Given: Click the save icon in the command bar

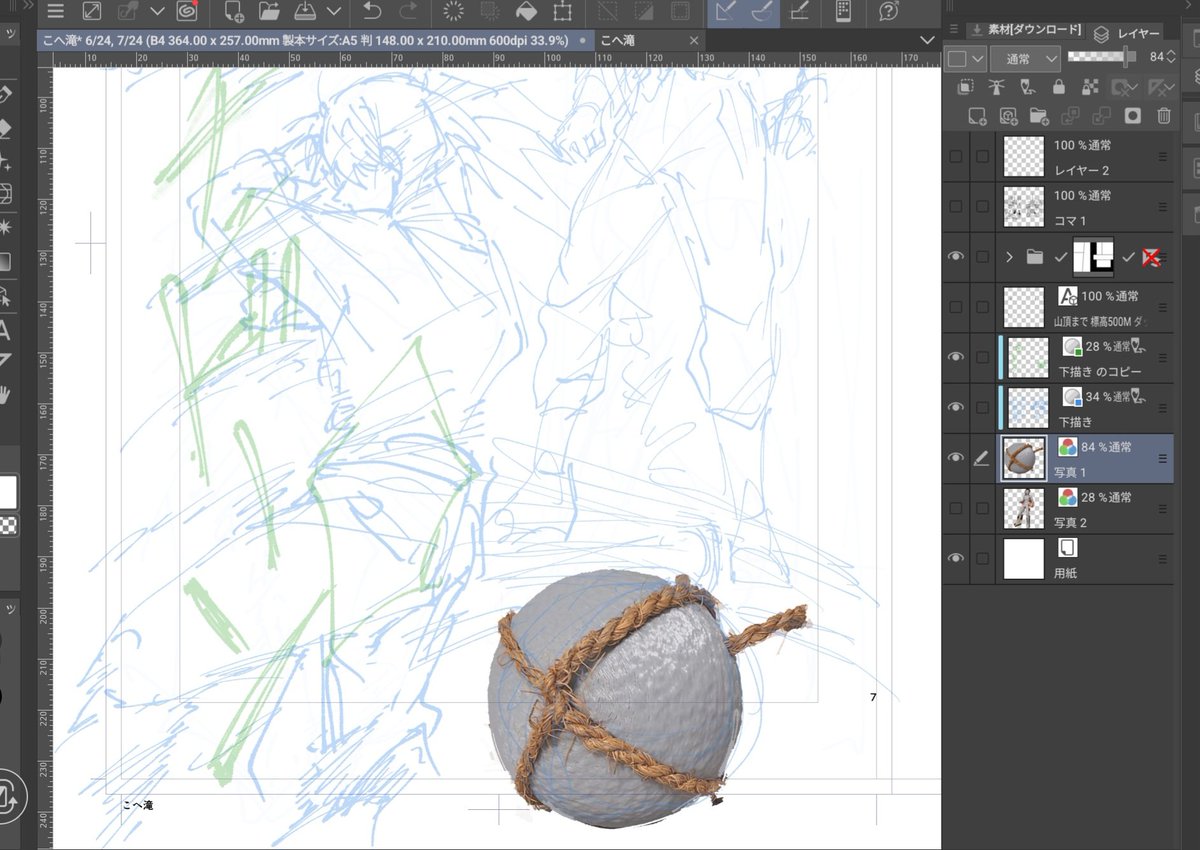Looking at the screenshot, I should click(x=306, y=12).
